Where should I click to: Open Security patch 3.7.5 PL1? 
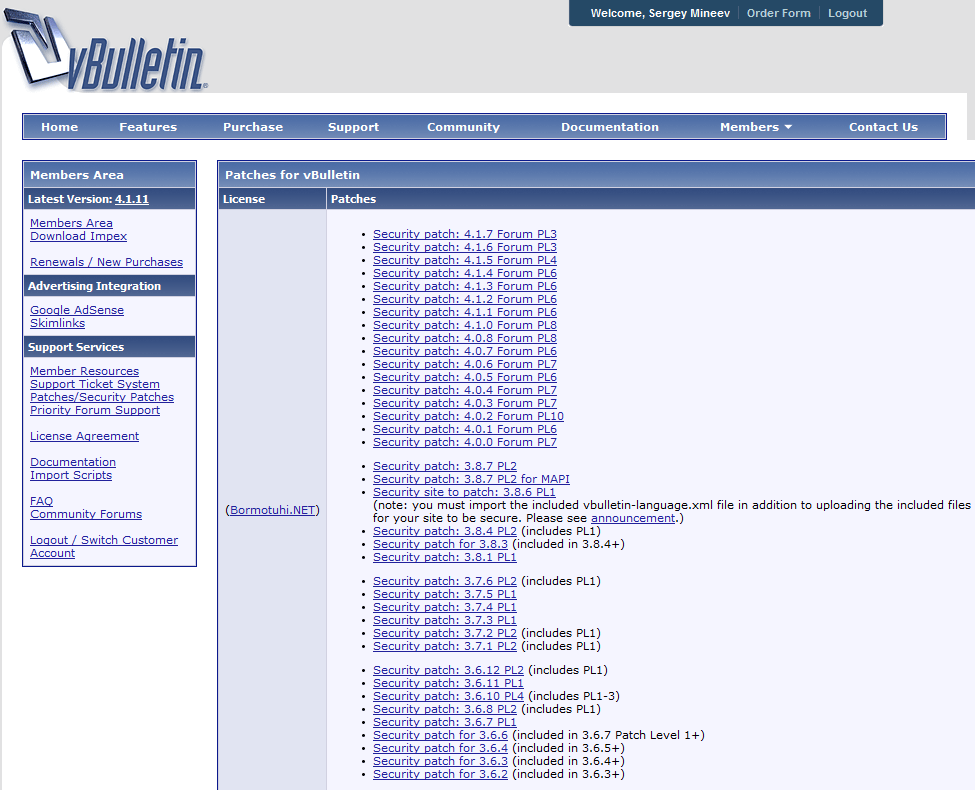tap(445, 595)
